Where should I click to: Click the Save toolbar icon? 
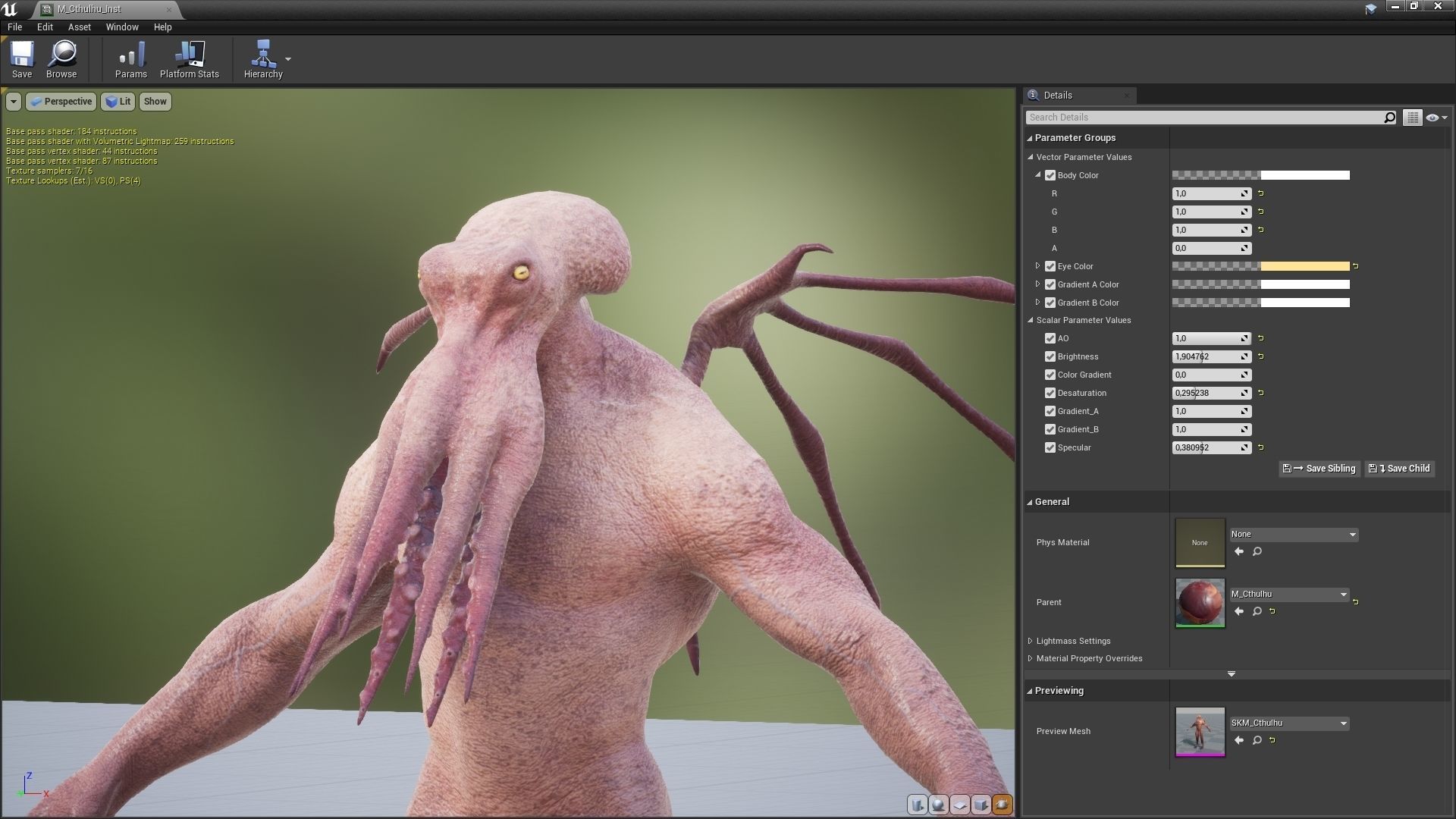coord(22,55)
